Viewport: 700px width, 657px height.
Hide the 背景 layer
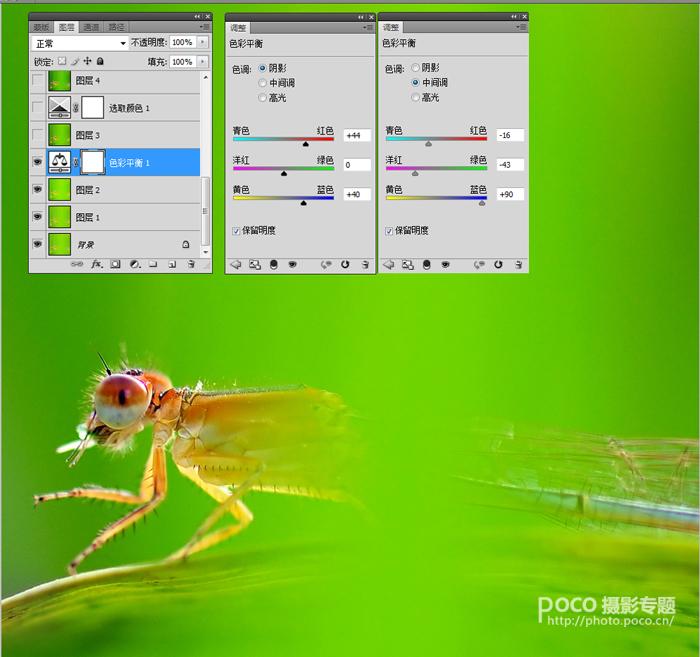coord(38,244)
